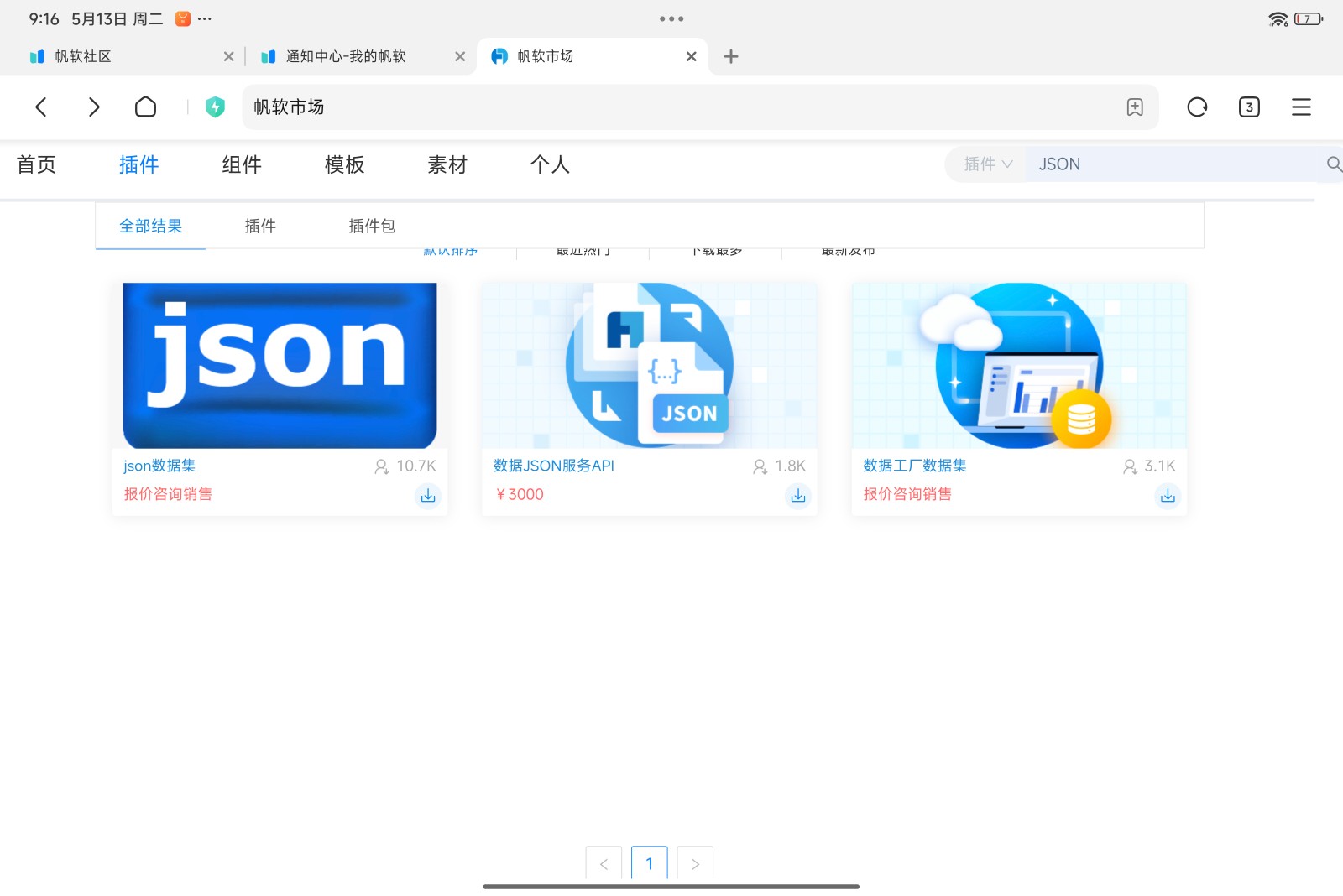Open the tab count switcher showing 3
Screen dimensions: 1343x896
pos(1249,107)
